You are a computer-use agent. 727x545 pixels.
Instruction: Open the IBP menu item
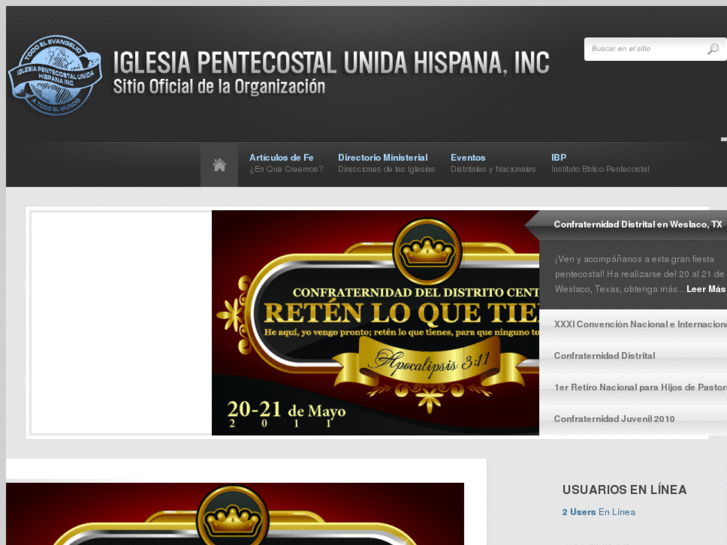coord(600,163)
